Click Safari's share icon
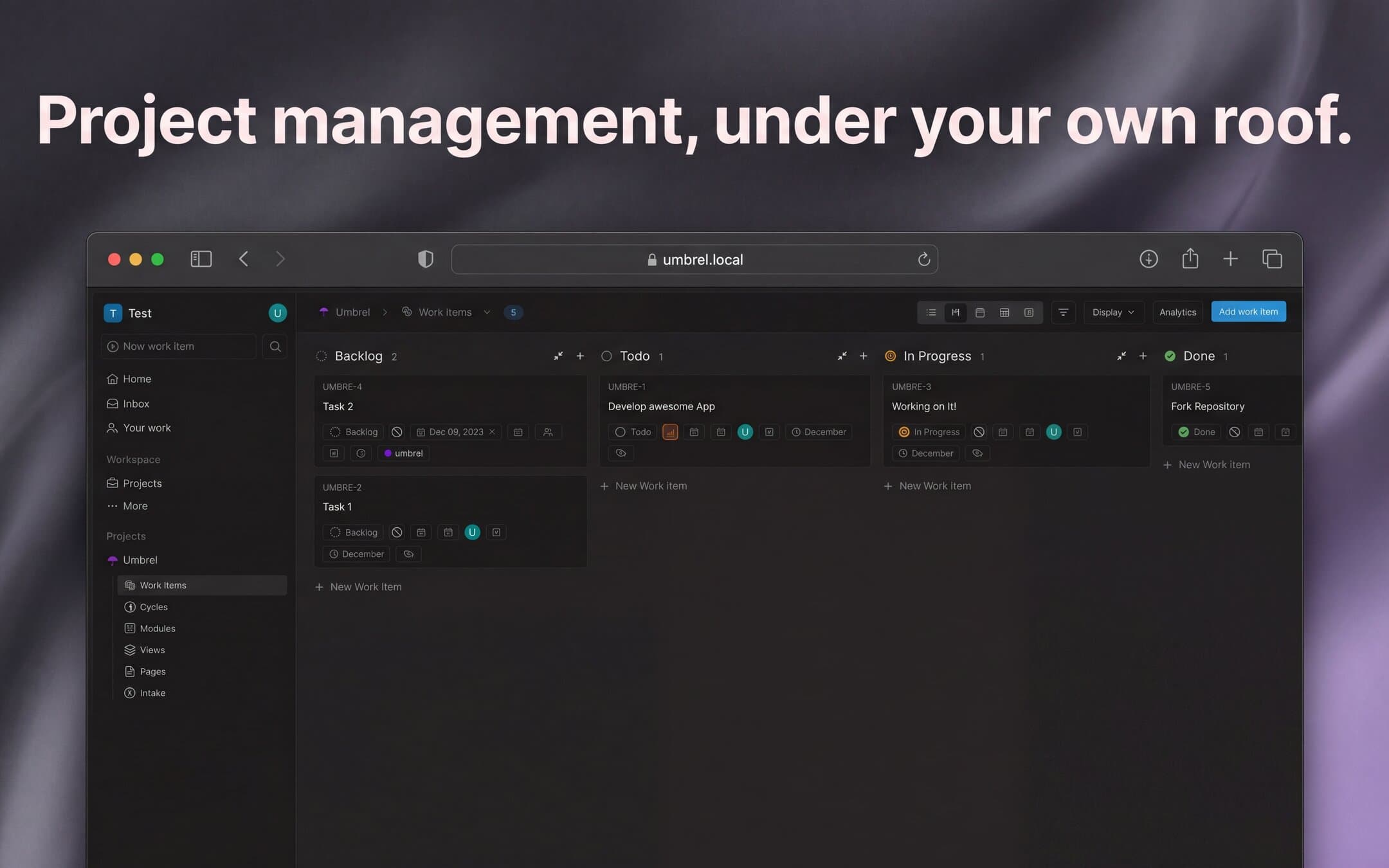Screen dimensions: 1389x868 1190,259
